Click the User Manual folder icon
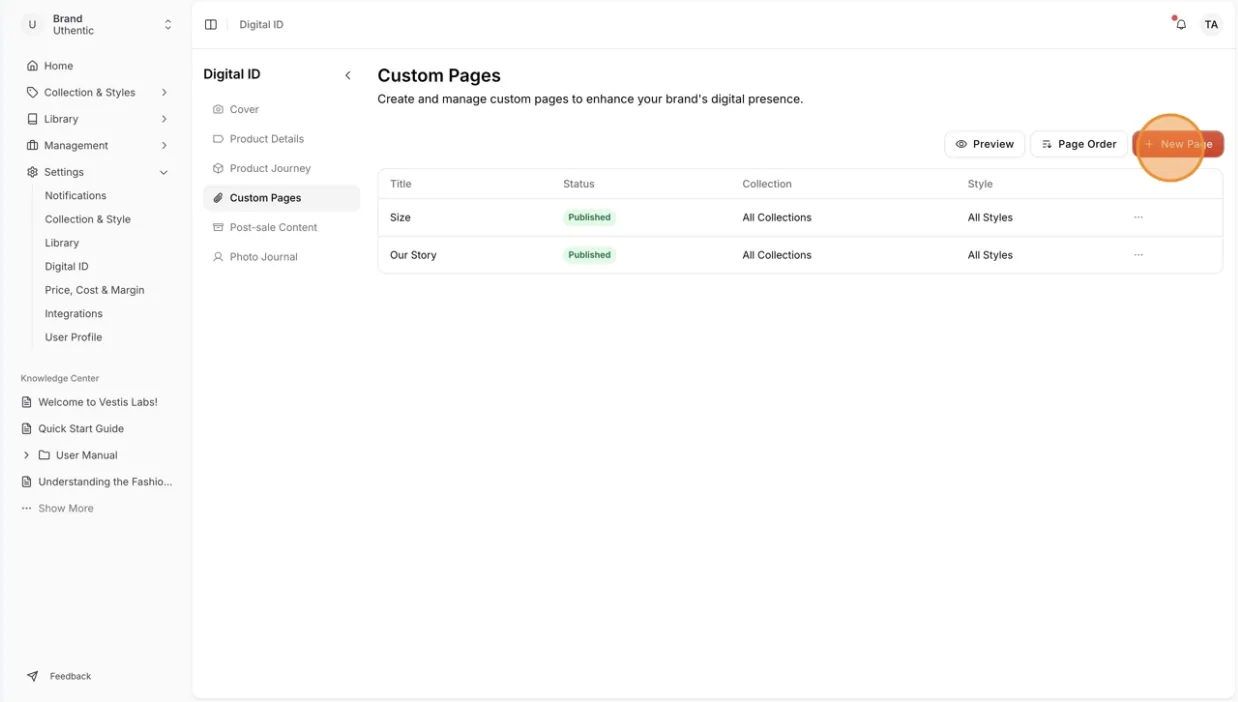Image resolution: width=1238 pixels, height=702 pixels. pos(44,455)
